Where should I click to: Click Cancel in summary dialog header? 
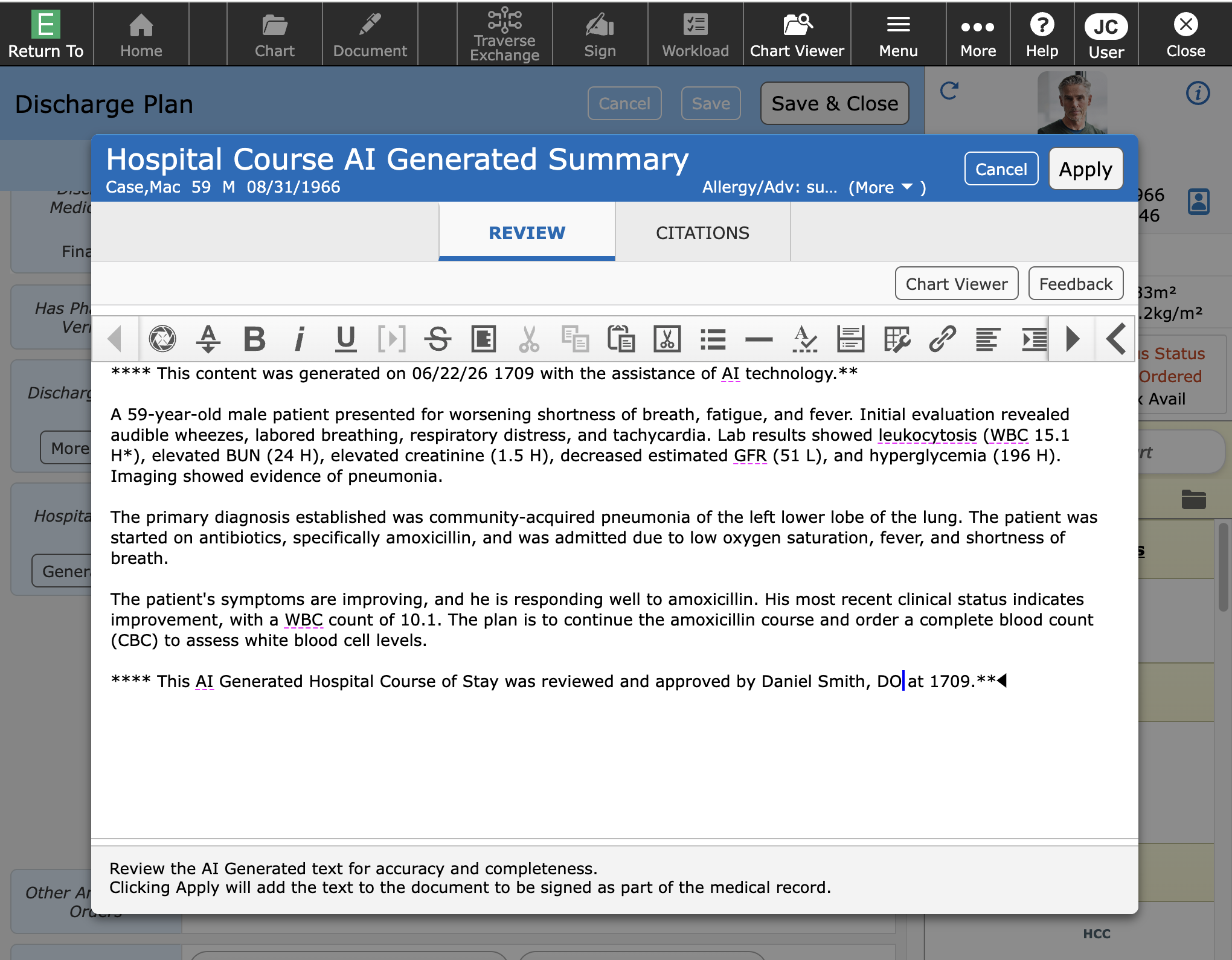(x=1001, y=169)
